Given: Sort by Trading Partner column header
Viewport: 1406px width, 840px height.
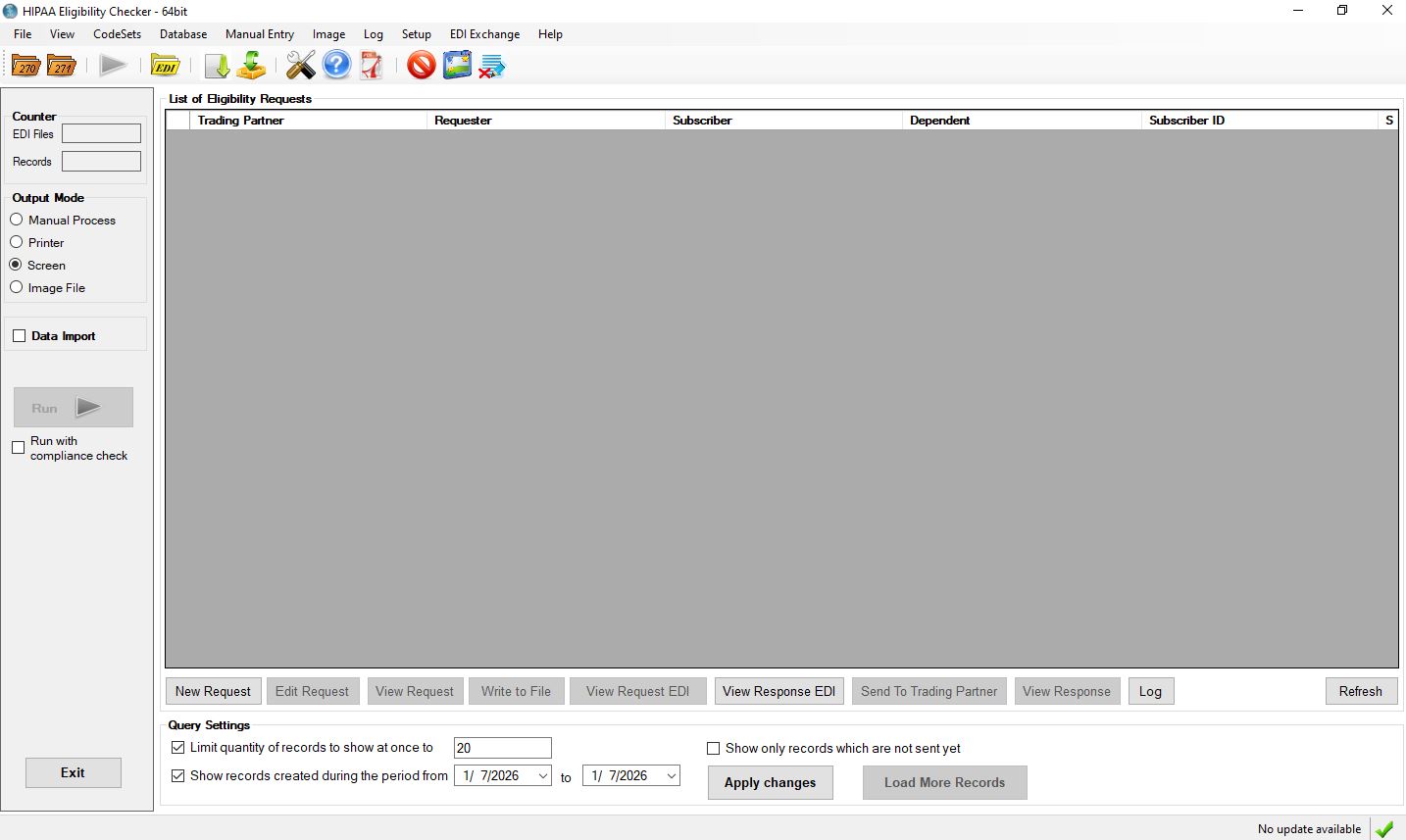Looking at the screenshot, I should pos(309,121).
